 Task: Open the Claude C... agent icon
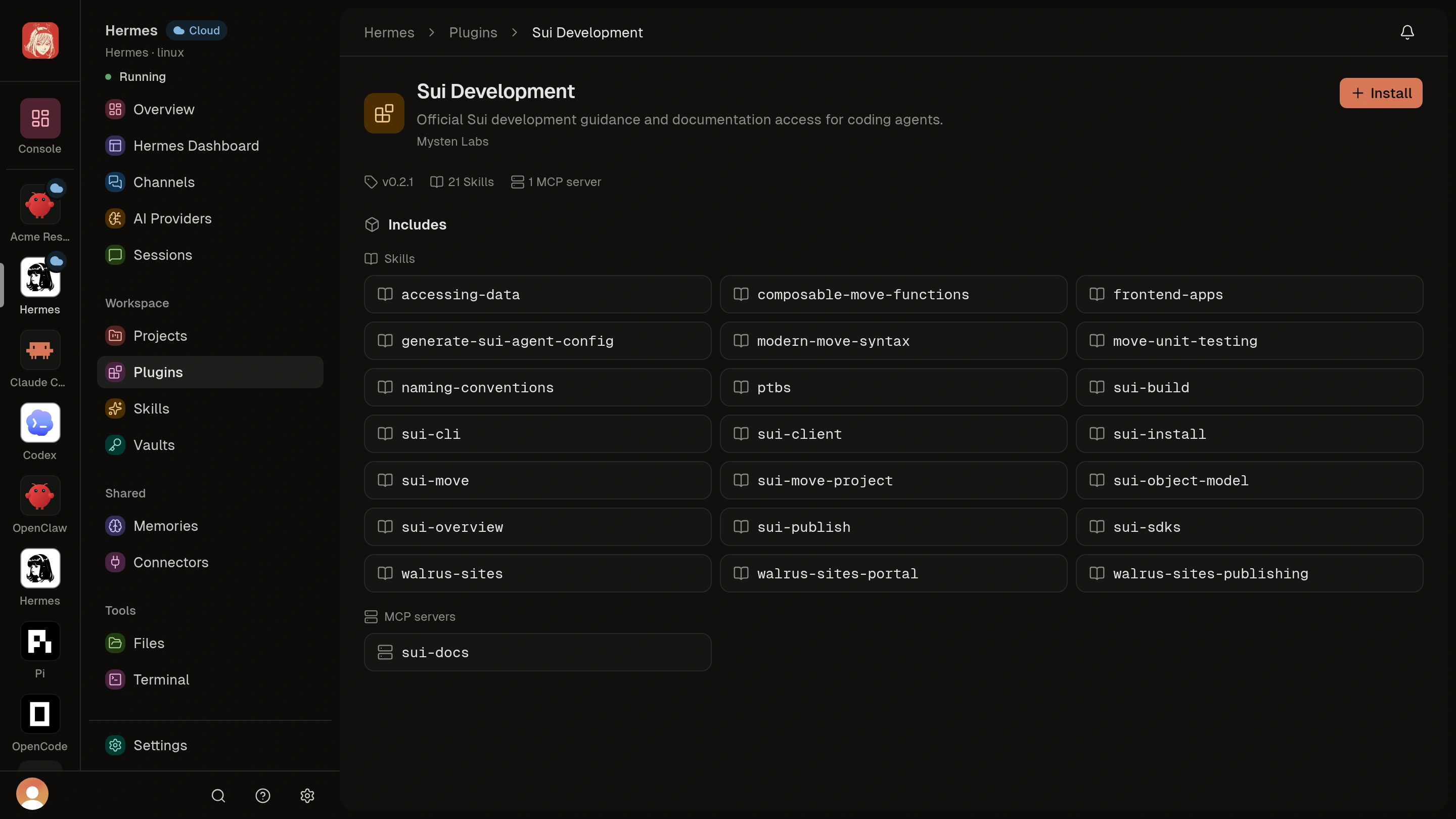[39, 350]
